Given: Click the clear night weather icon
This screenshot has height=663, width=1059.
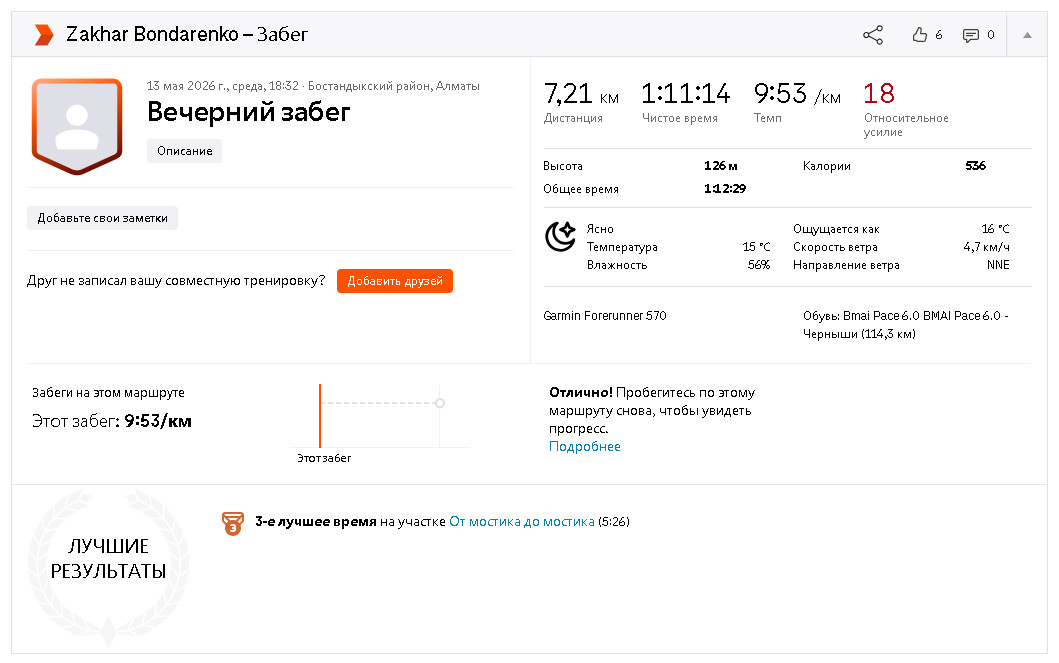Looking at the screenshot, I should coord(560,236).
